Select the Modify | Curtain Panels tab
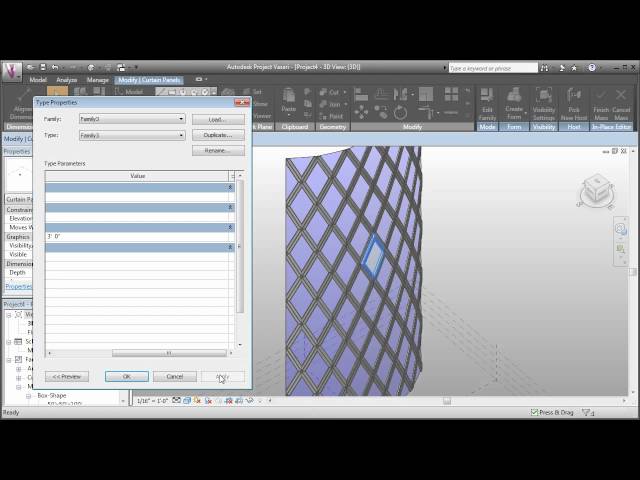The image size is (640, 480). (149, 80)
